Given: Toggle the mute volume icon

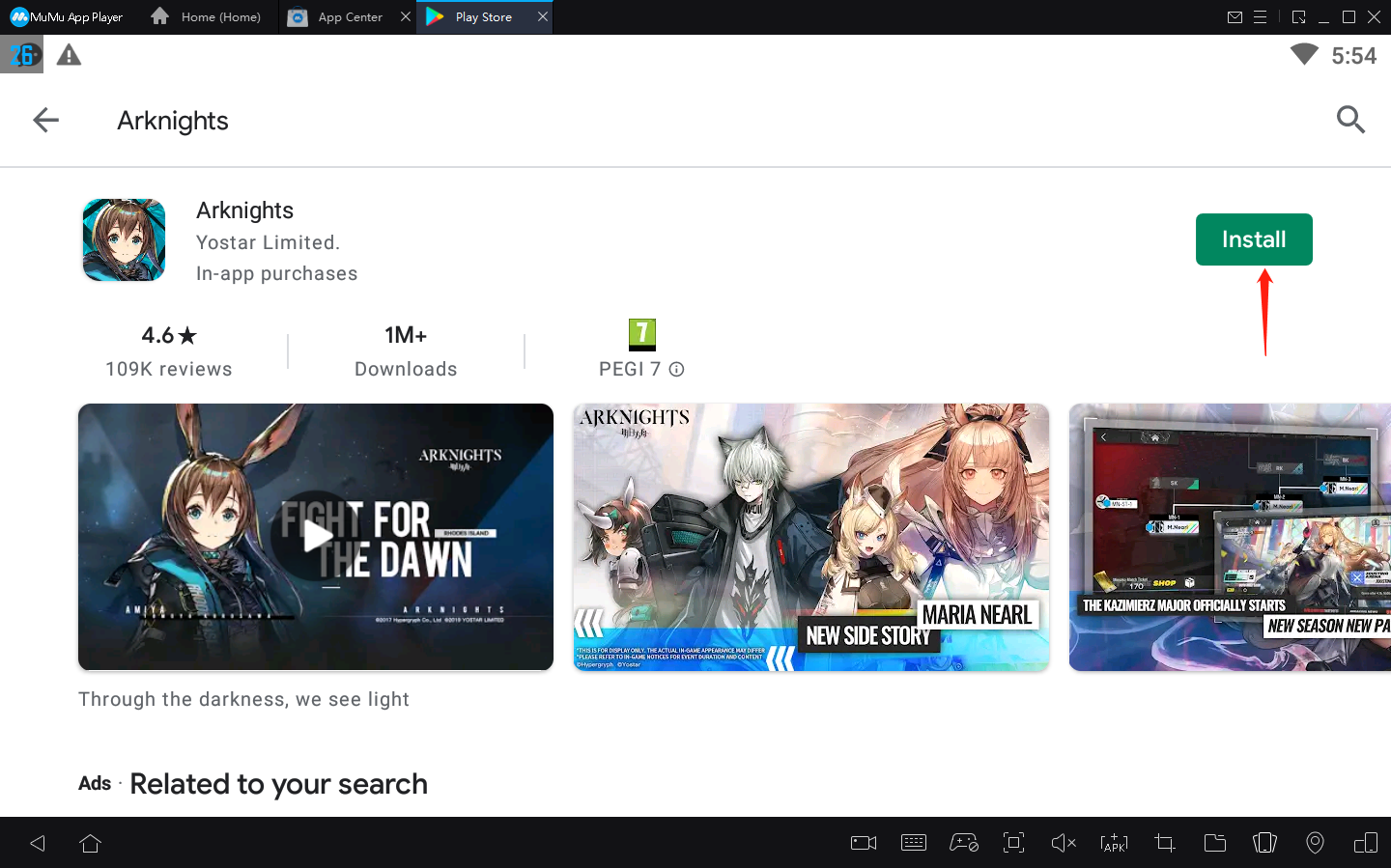Looking at the screenshot, I should 1064,843.
